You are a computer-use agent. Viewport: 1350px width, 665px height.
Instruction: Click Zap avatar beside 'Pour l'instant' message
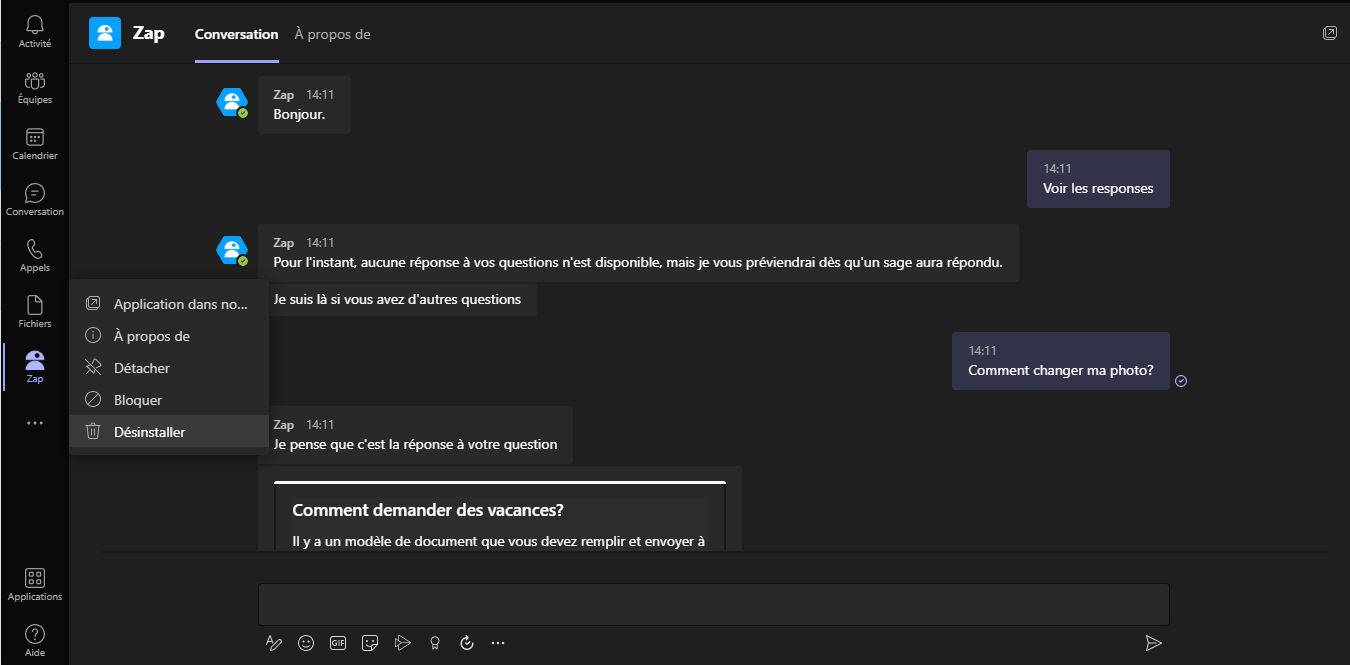(x=232, y=250)
